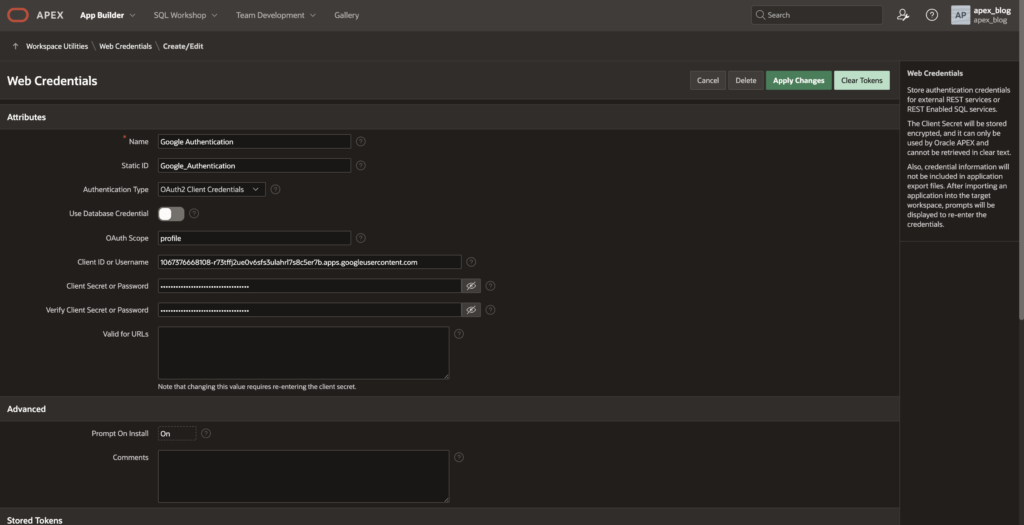Click help icon beside Valid for URLs
Image resolution: width=1024 pixels, height=525 pixels.
pyautogui.click(x=459, y=334)
